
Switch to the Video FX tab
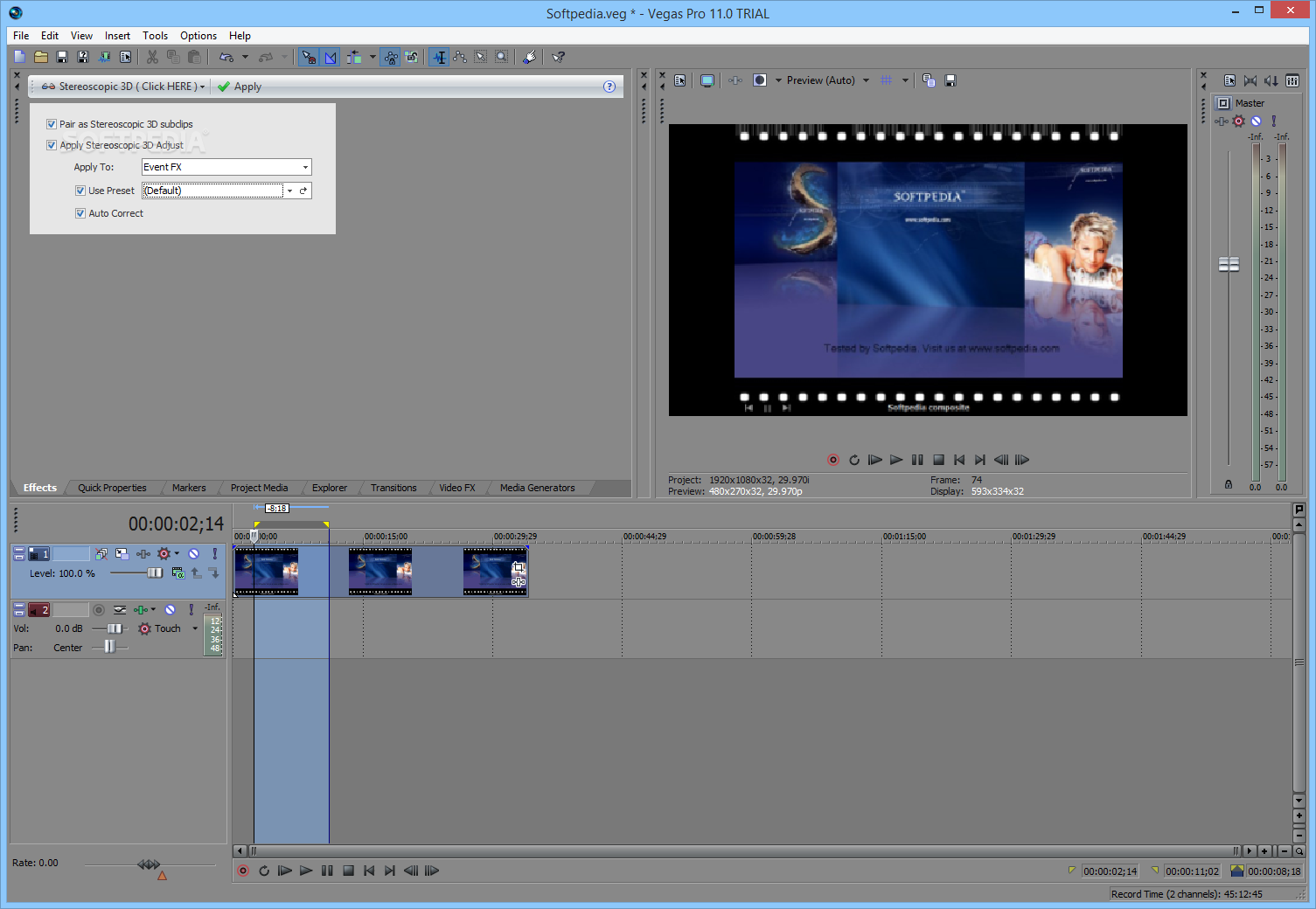pos(457,488)
